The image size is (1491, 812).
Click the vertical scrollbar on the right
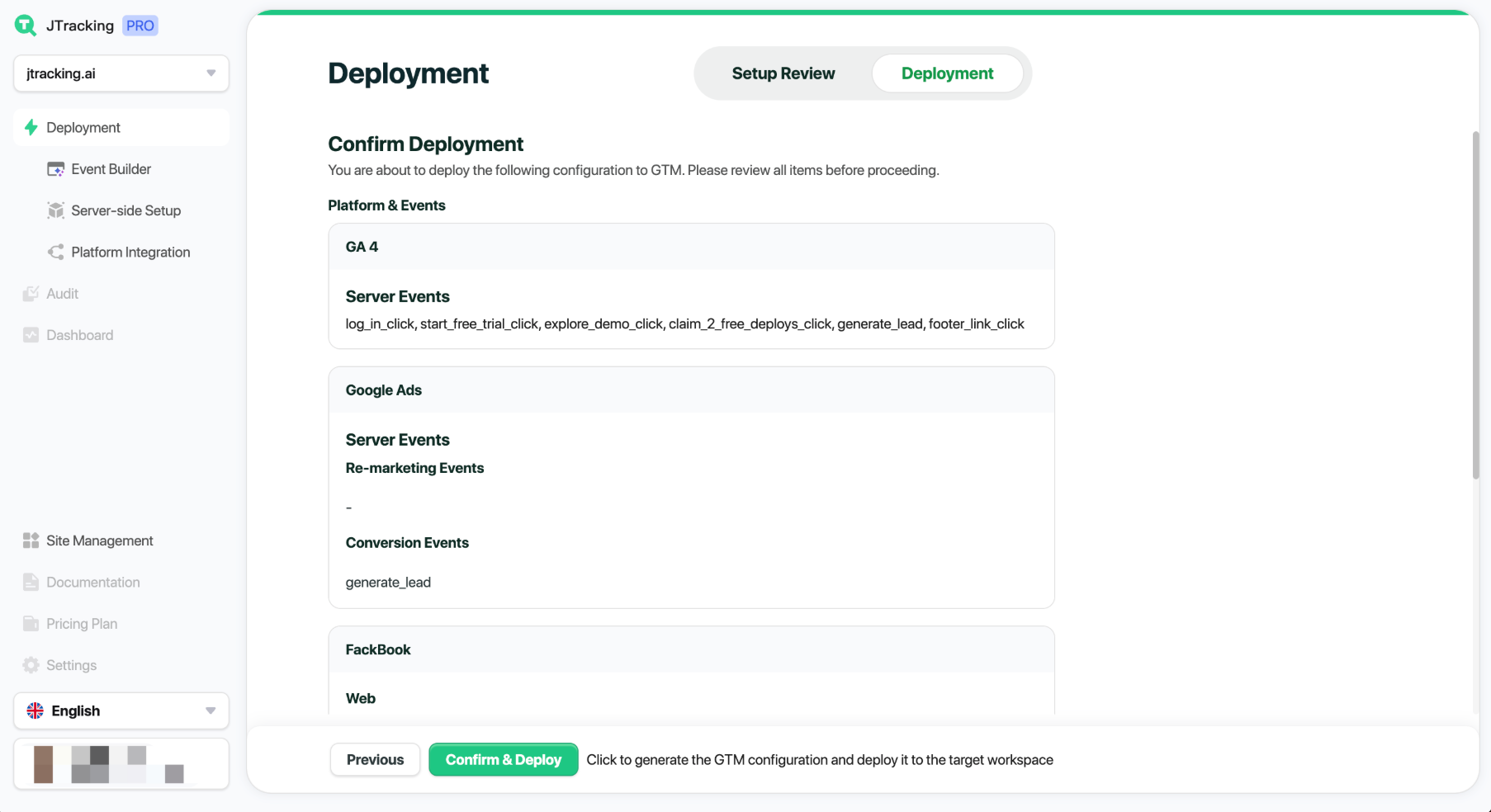coord(1475,305)
